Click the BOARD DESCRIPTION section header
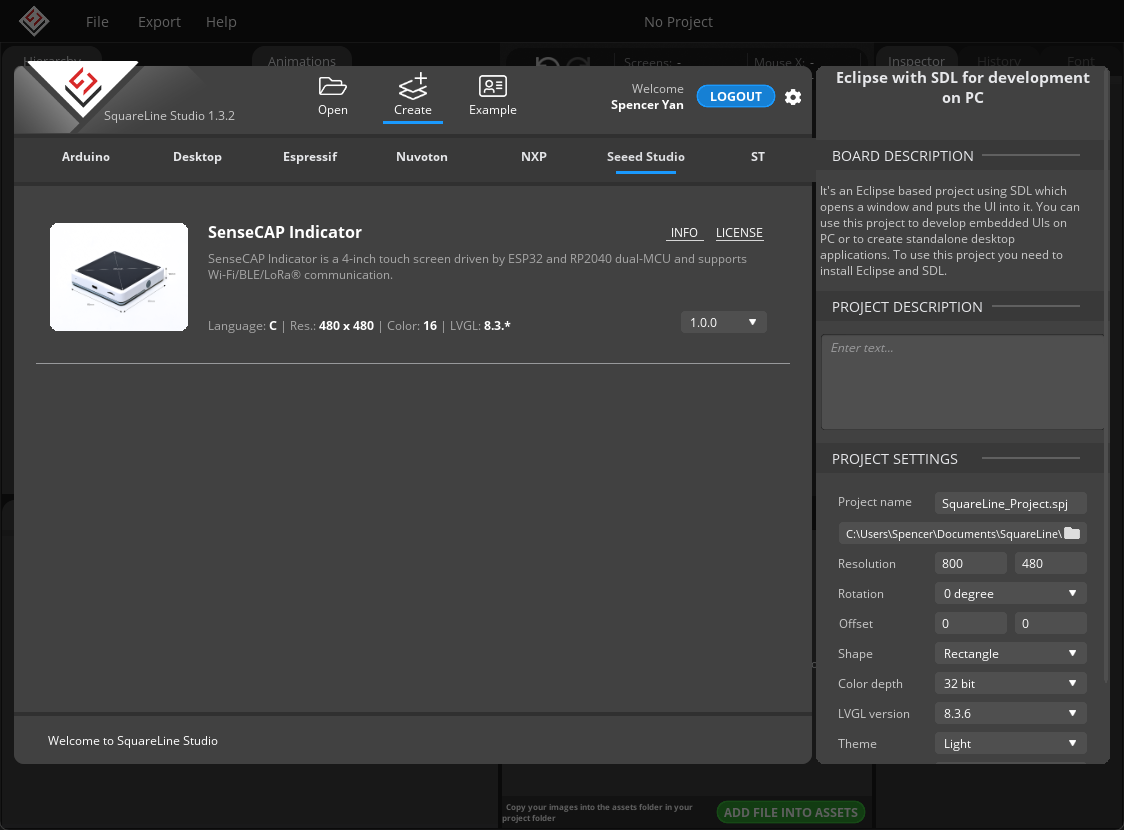Image resolution: width=1124 pixels, height=830 pixels. pyautogui.click(x=902, y=156)
